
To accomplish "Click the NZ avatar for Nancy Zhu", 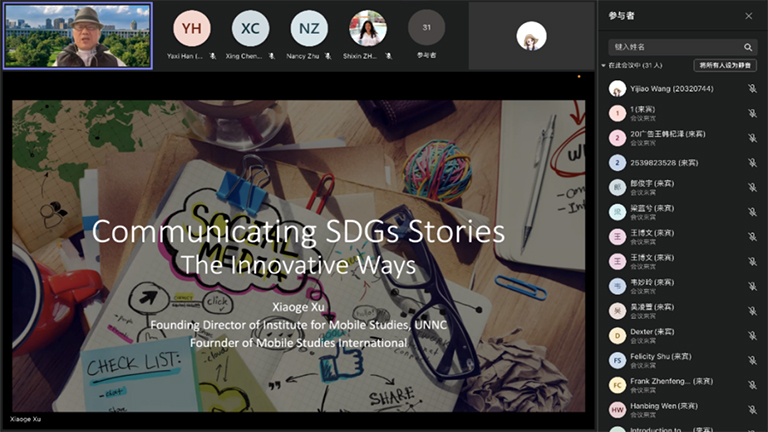I will point(309,28).
